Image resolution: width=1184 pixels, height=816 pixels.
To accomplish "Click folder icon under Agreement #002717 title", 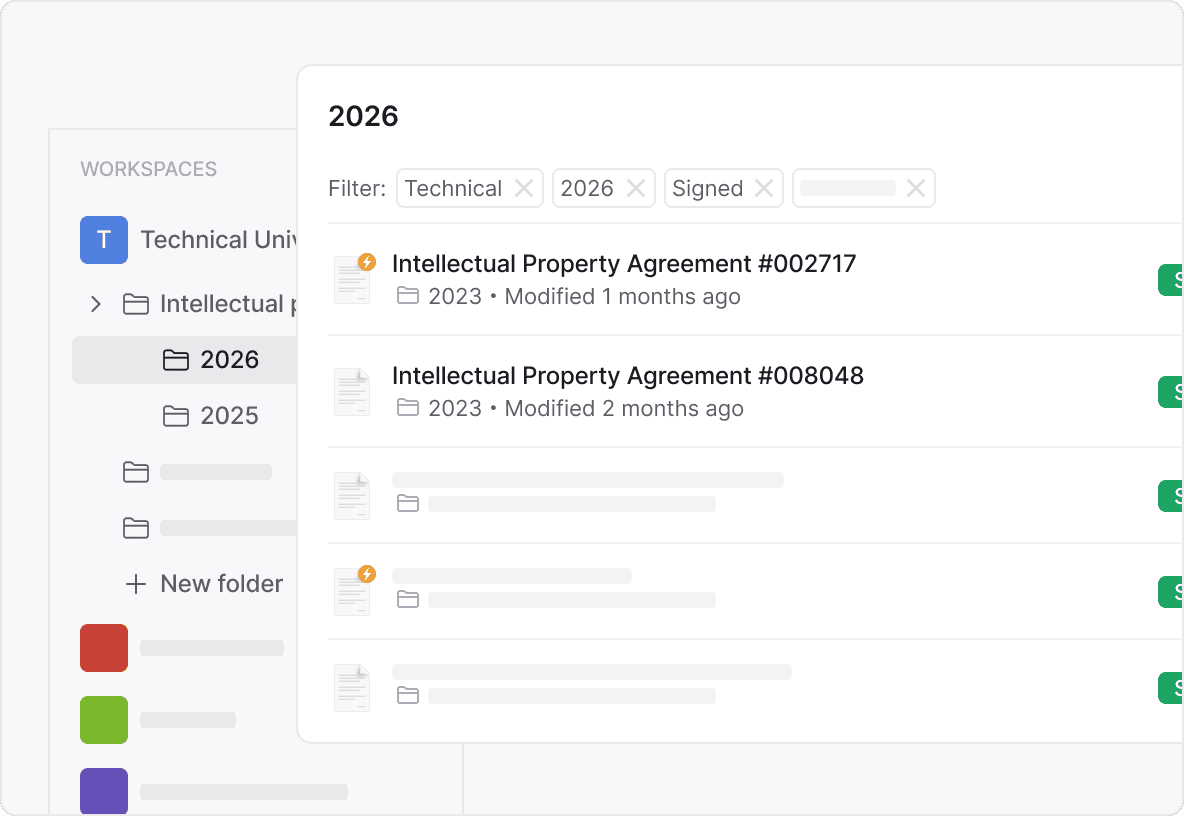I will click(x=408, y=296).
